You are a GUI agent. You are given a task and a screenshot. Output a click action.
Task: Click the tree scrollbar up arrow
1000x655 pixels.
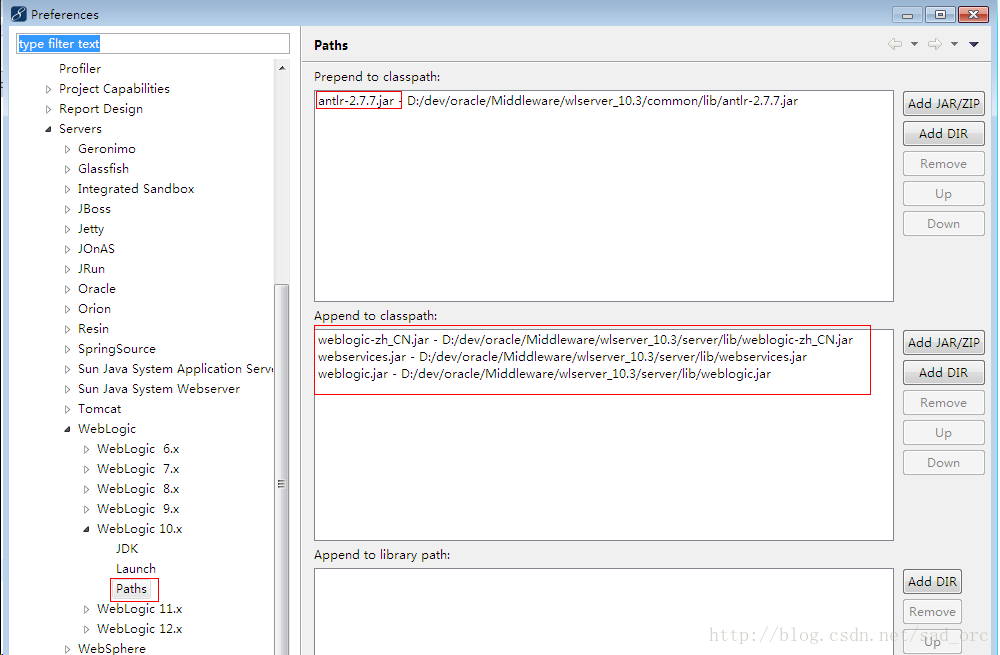click(x=282, y=68)
